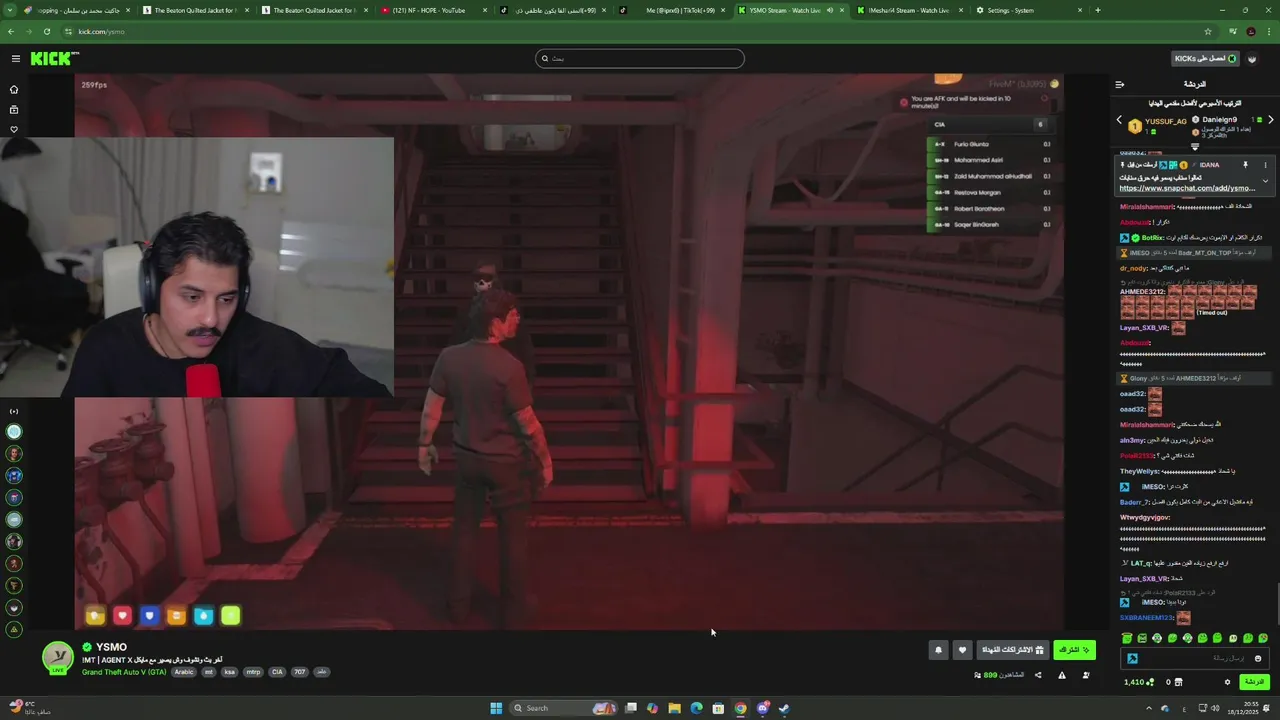Unpin the pinned chat message
Screen dimensions: 1280x720
[x=1245, y=165]
